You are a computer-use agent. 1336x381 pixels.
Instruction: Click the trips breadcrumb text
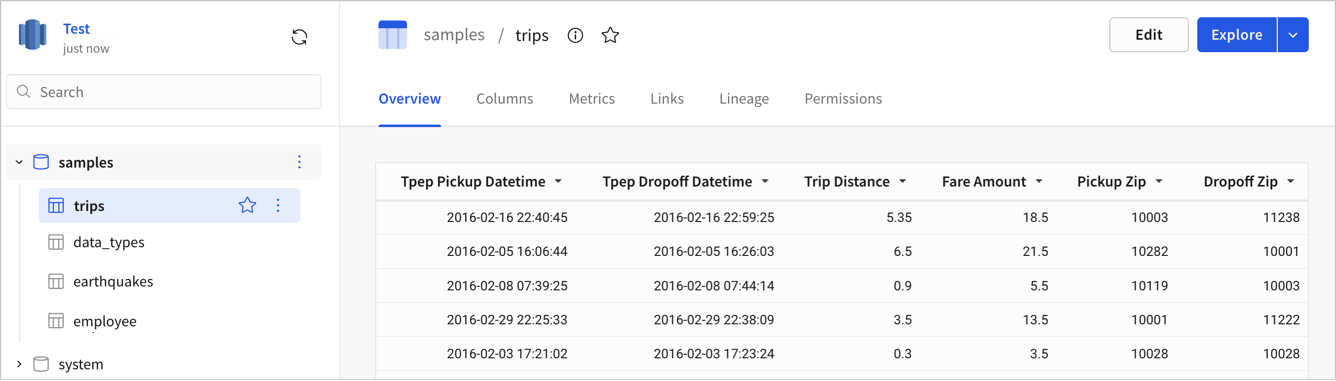[x=532, y=35]
